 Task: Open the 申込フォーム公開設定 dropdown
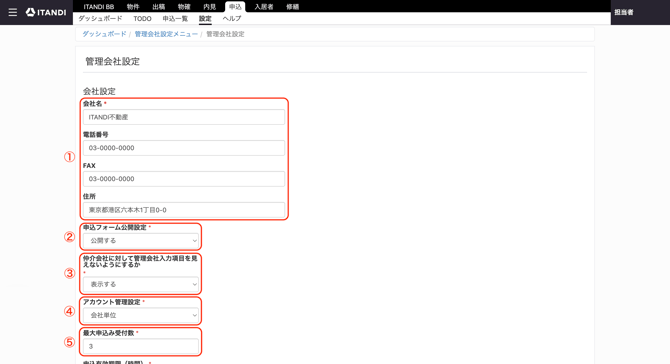(x=141, y=241)
